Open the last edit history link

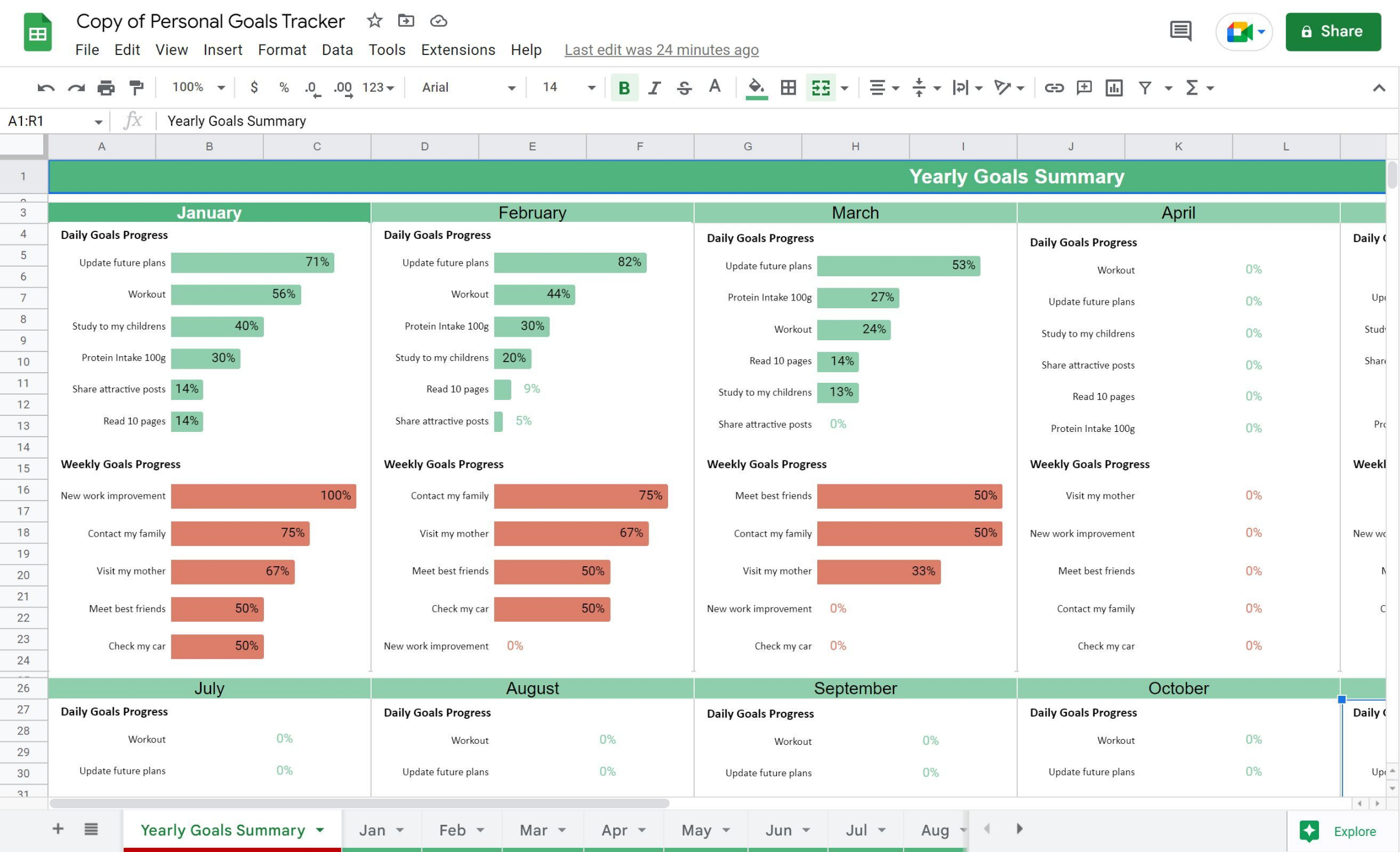pos(661,50)
